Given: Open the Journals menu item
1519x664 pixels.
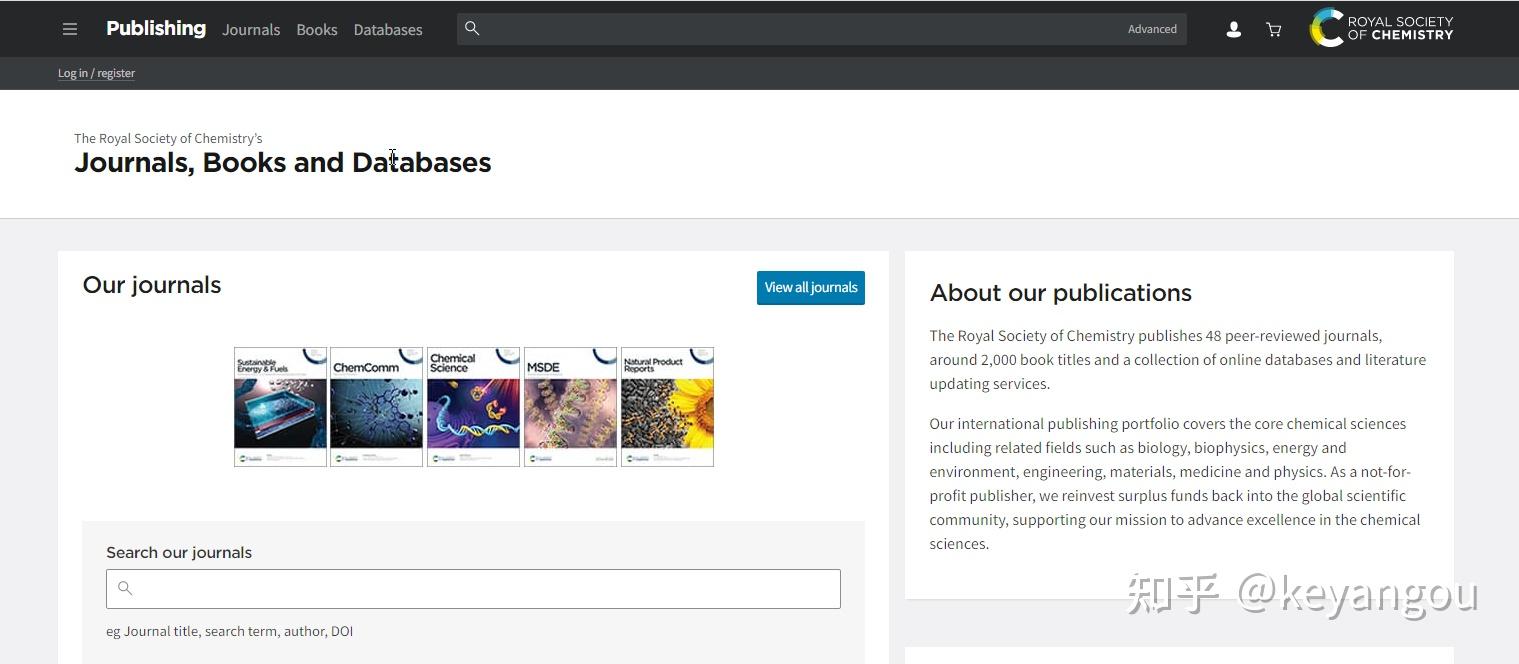Looking at the screenshot, I should click(251, 30).
